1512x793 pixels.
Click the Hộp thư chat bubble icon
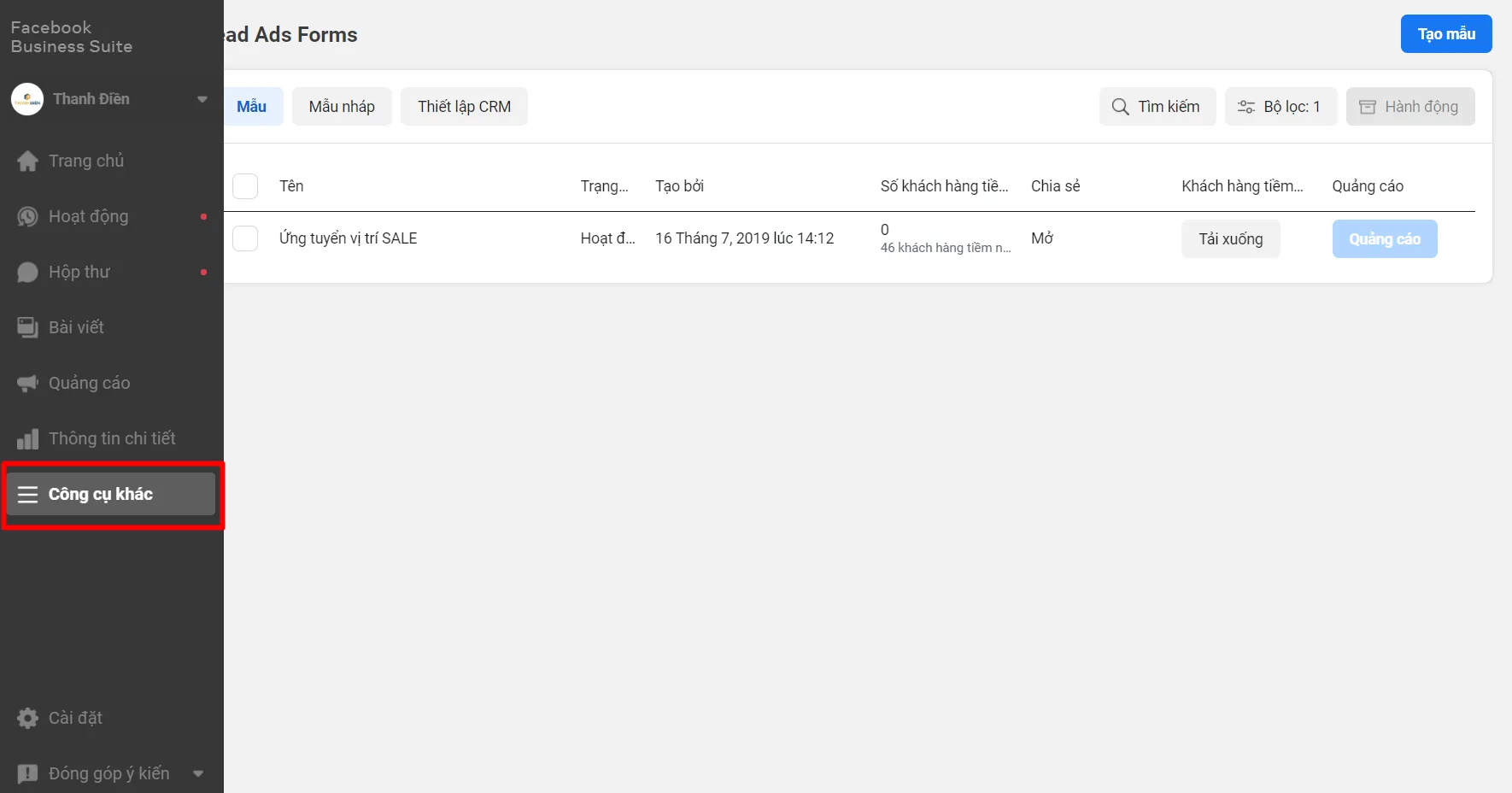tap(27, 273)
